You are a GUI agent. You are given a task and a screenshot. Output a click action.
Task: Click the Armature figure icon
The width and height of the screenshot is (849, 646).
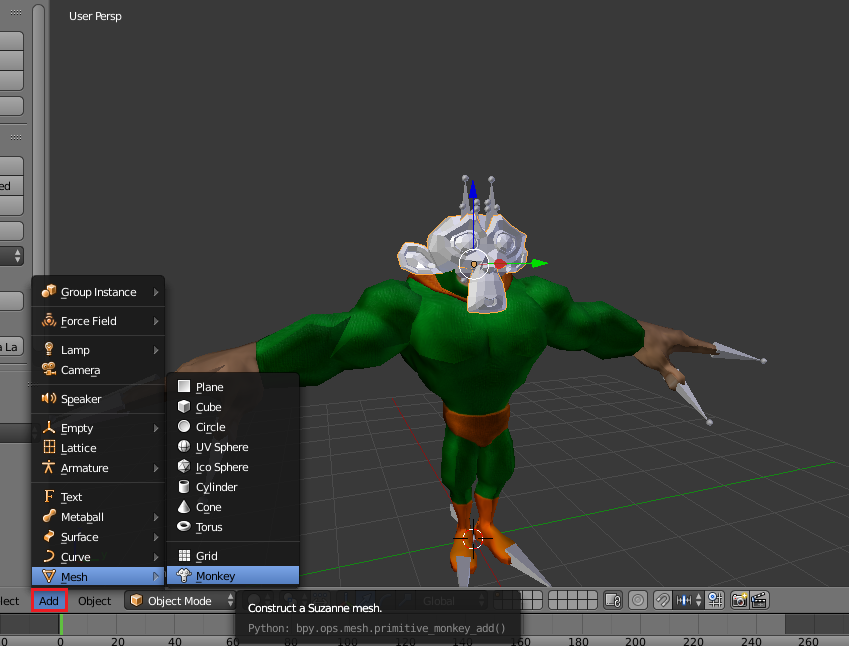(x=49, y=467)
